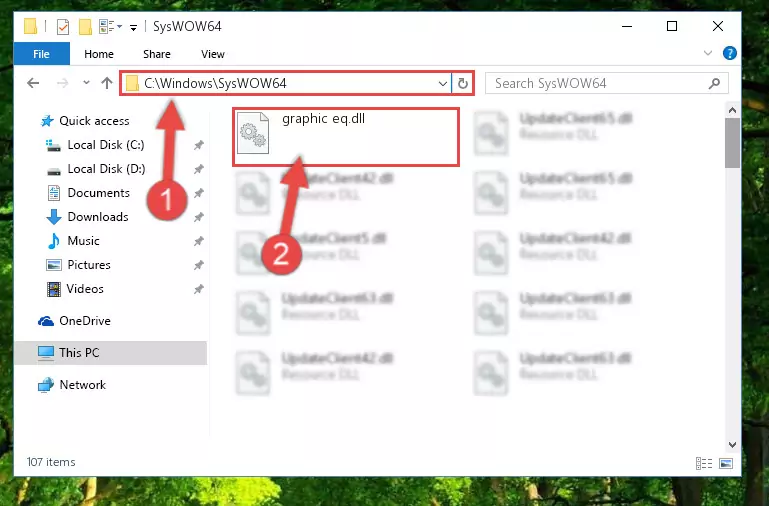Click the graphic eq.dll file icon
The image size is (769, 506).
pos(253,133)
